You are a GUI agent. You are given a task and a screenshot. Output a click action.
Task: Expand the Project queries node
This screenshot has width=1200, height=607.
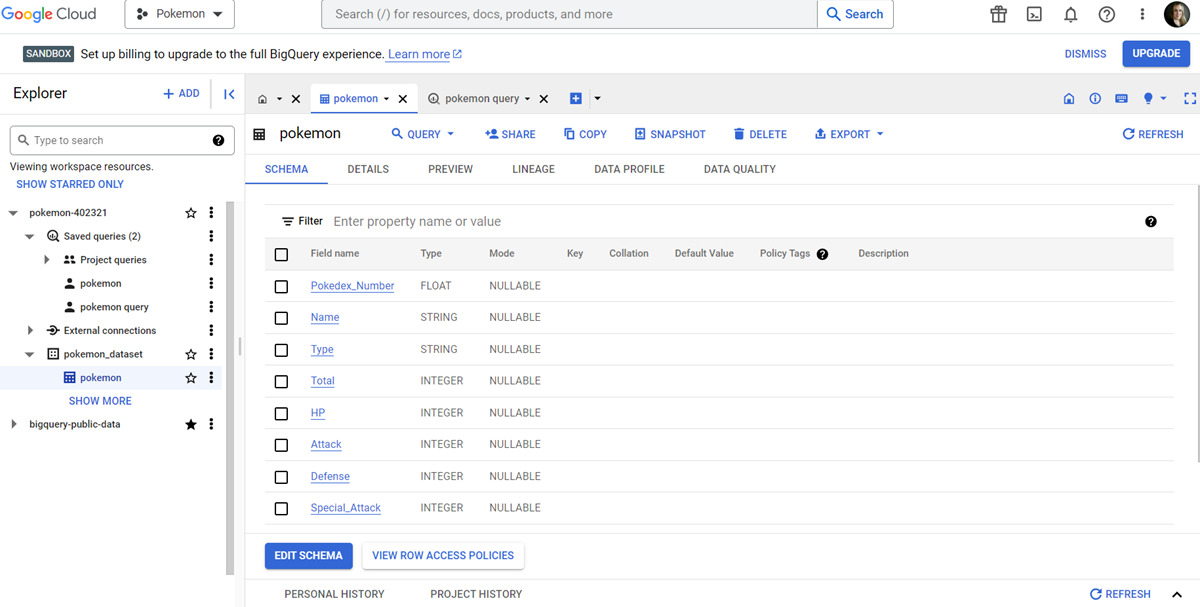pyautogui.click(x=47, y=260)
